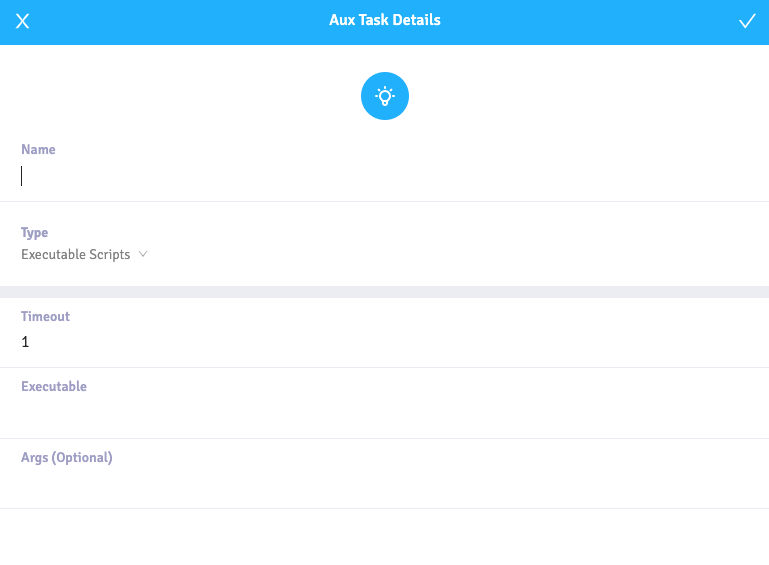
Task: Select the Timeout value field showing 1
Action: 384,342
